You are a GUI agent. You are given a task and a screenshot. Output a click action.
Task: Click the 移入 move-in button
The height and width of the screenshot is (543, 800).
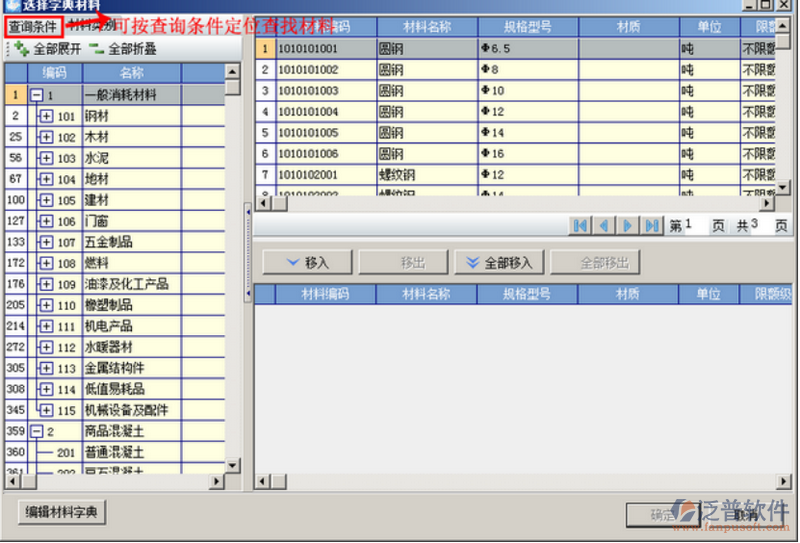(307, 263)
